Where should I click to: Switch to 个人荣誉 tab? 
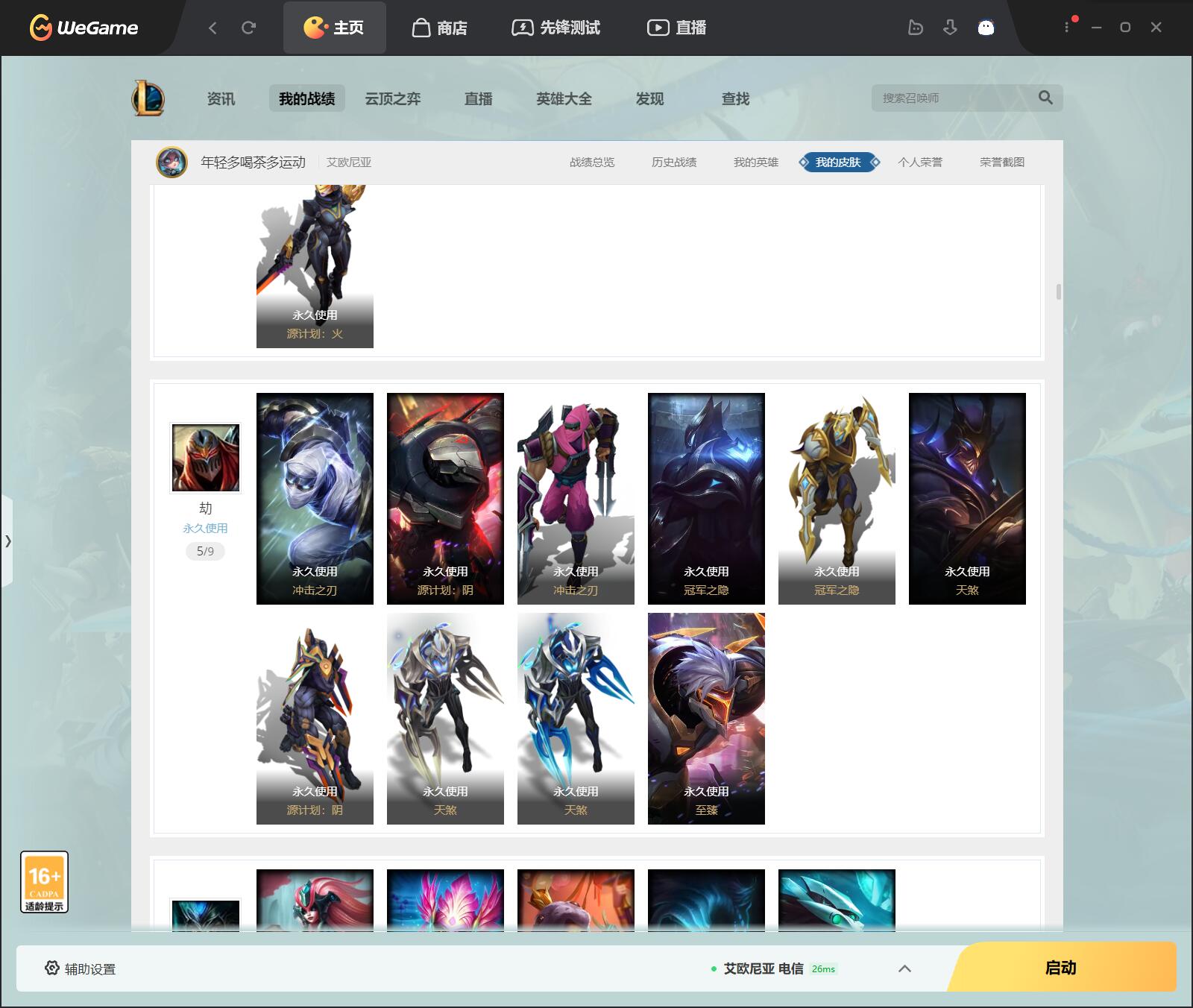920,162
